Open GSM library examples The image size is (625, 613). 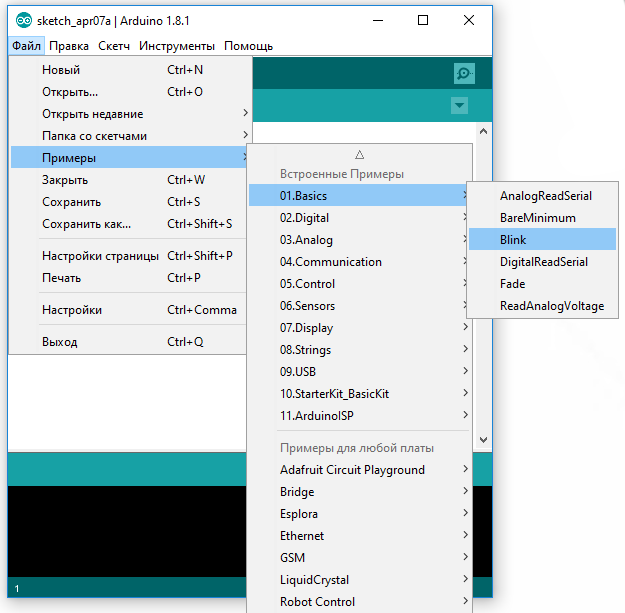[x=359, y=557]
